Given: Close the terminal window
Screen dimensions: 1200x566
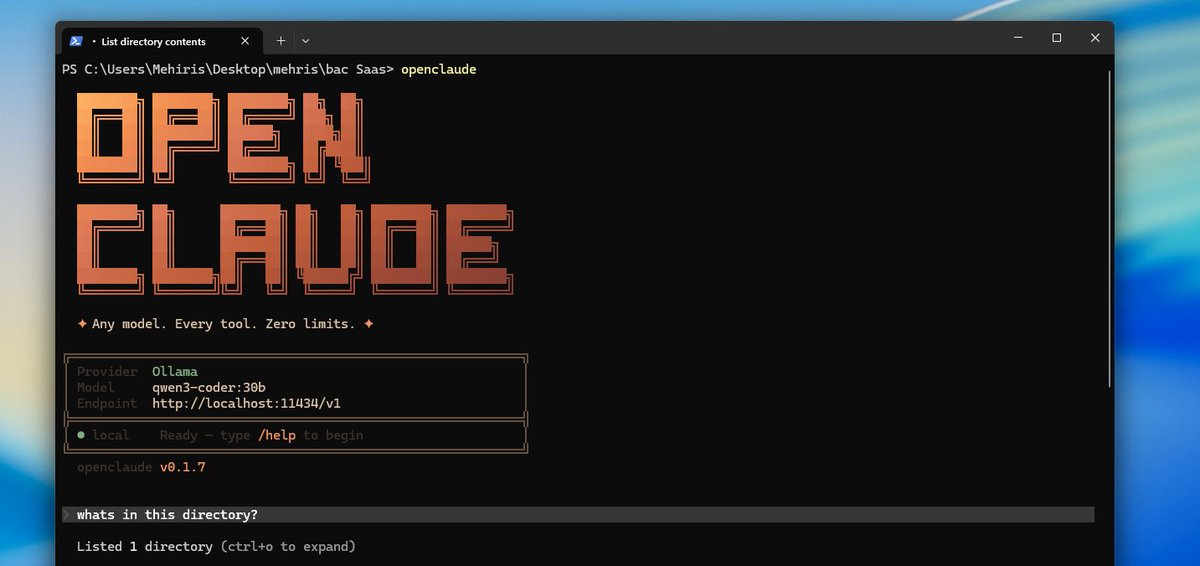Looking at the screenshot, I should (1096, 38).
